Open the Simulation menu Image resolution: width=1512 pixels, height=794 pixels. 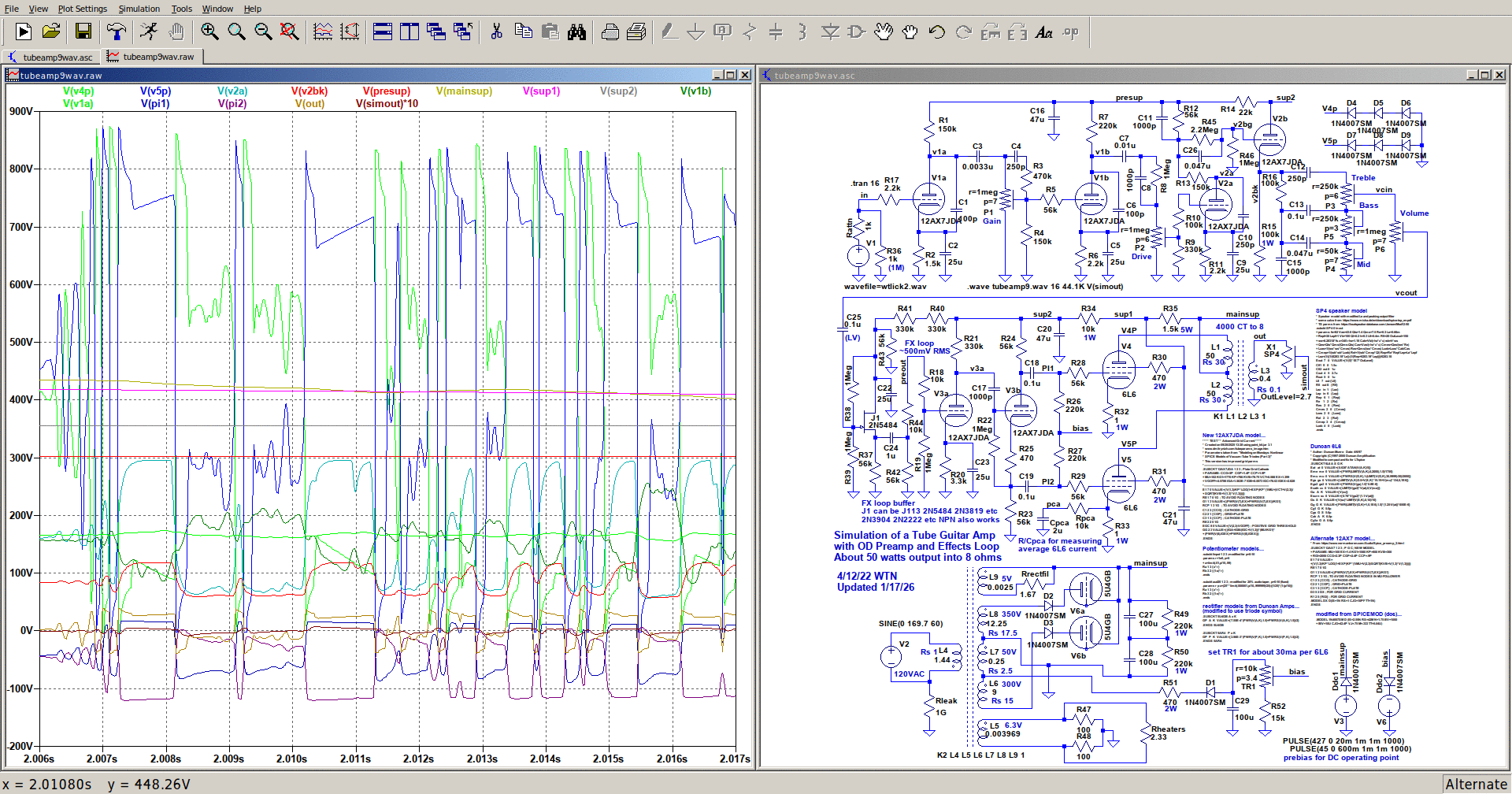click(139, 9)
